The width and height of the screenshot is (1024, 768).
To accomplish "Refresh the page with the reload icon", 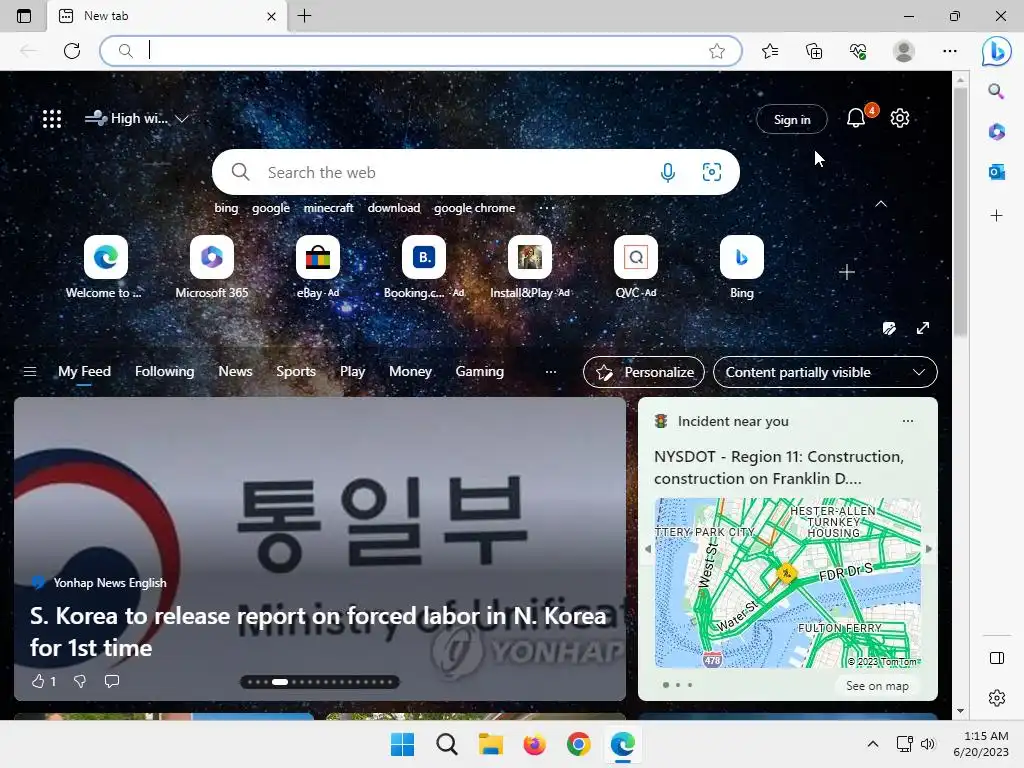I will click(72, 51).
